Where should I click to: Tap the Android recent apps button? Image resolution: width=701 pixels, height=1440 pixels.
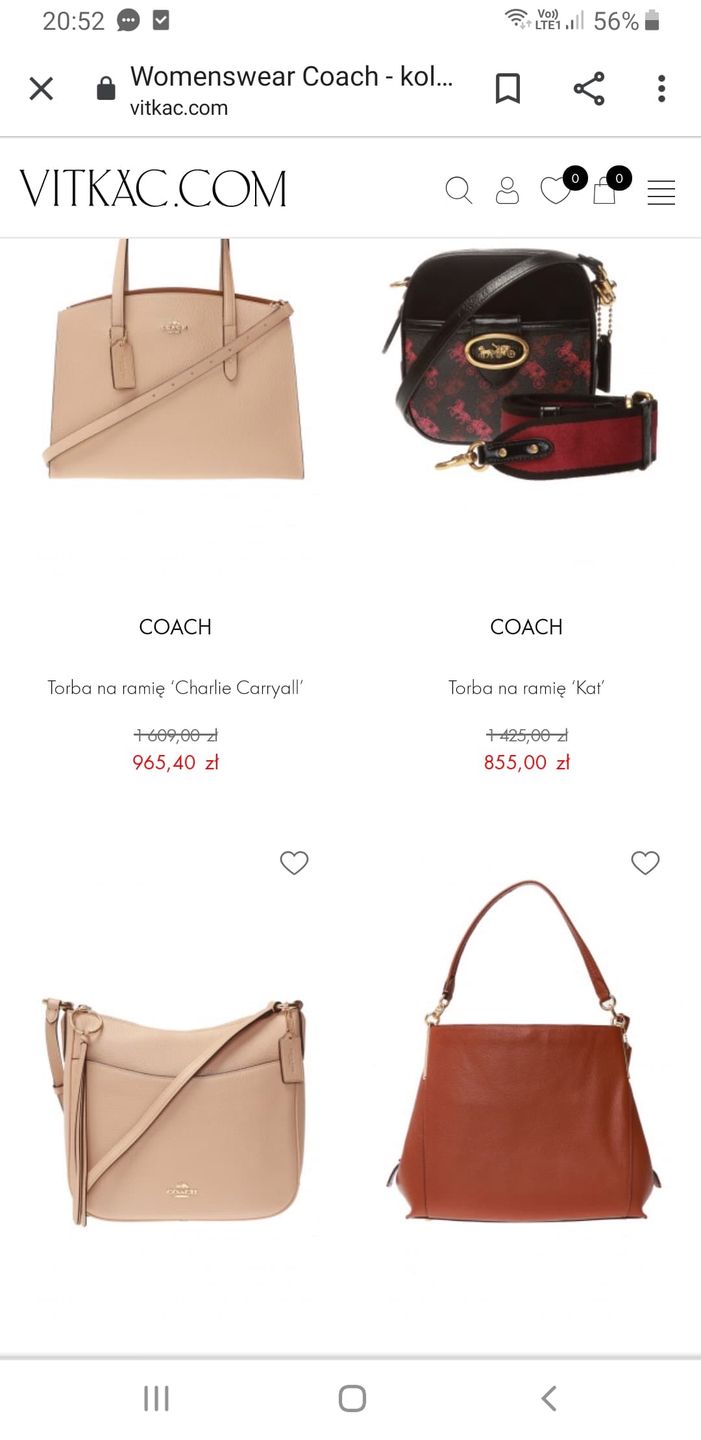[x=156, y=1398]
